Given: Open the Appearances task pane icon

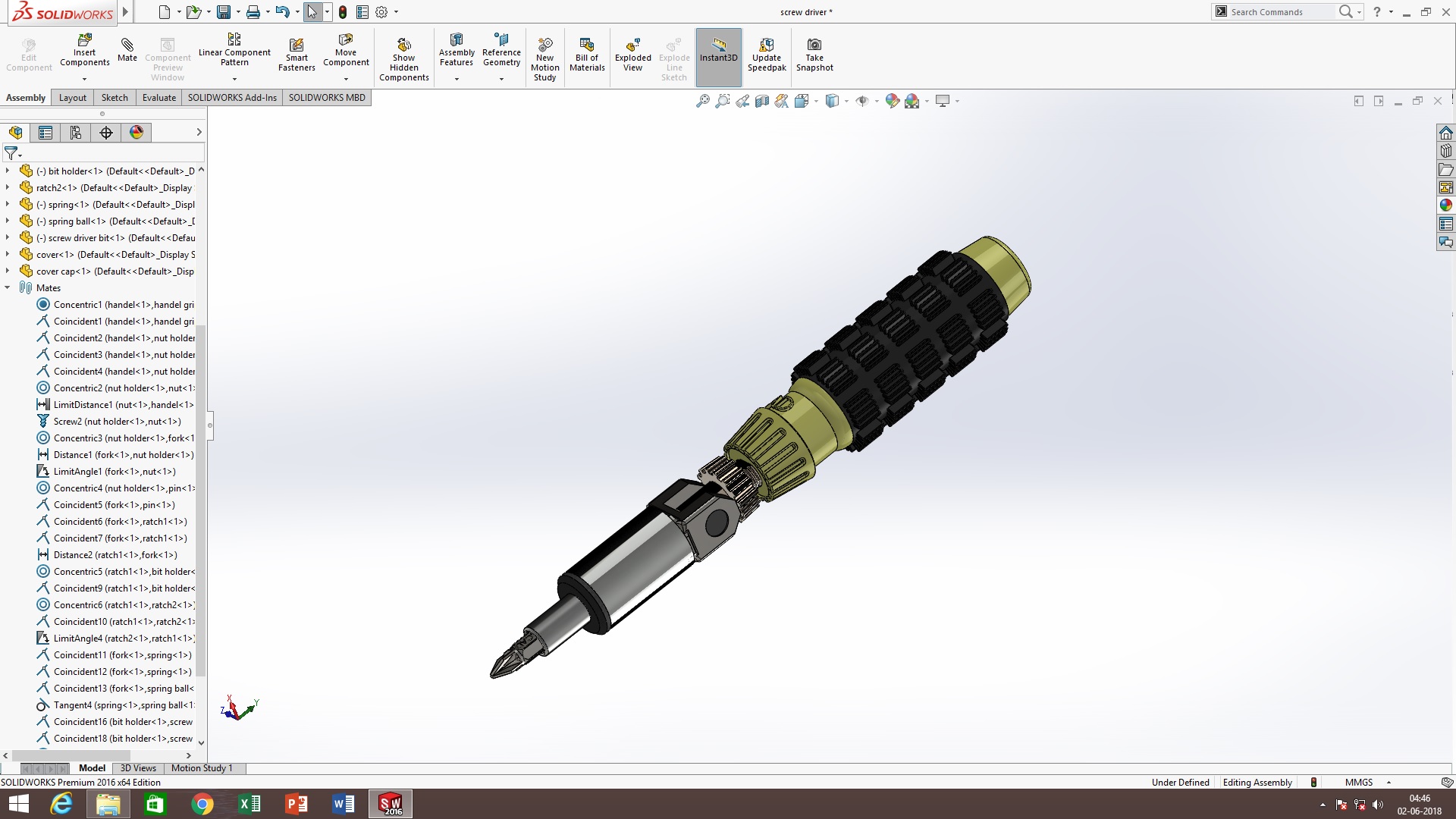Looking at the screenshot, I should point(1446,206).
